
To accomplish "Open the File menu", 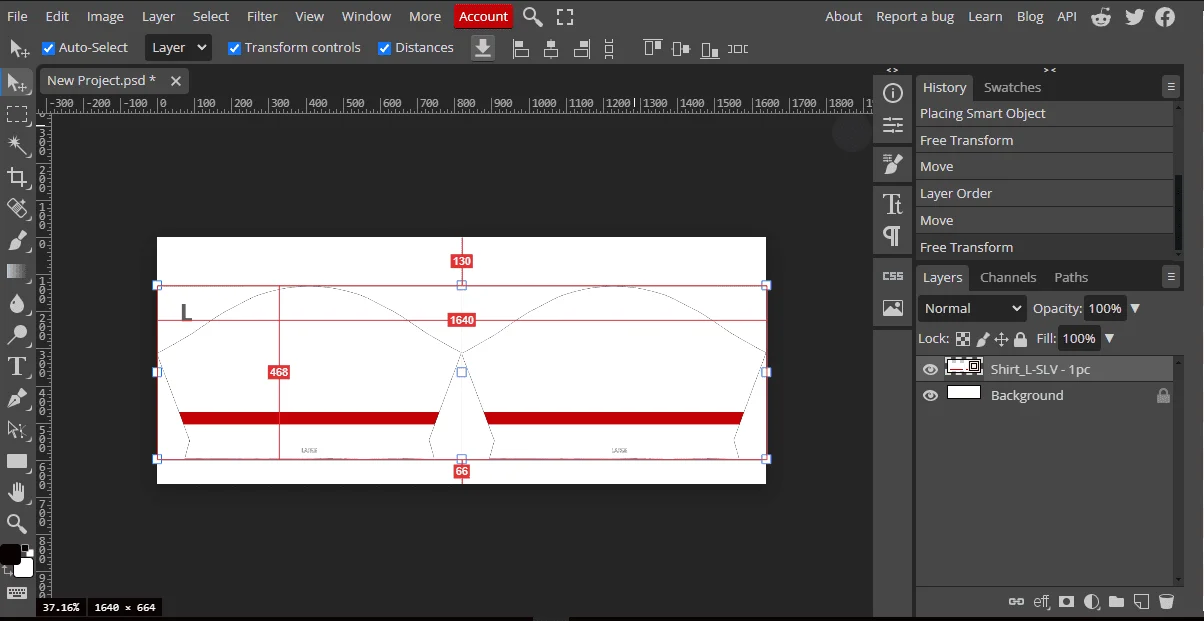I will [17, 16].
